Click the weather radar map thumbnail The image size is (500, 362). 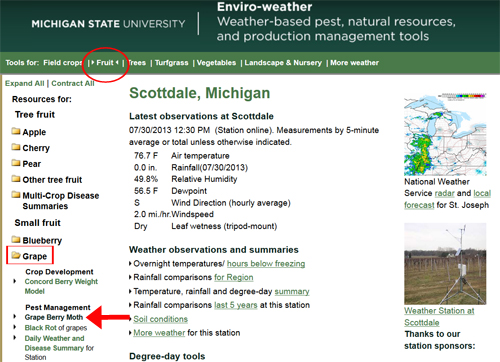pos(445,134)
